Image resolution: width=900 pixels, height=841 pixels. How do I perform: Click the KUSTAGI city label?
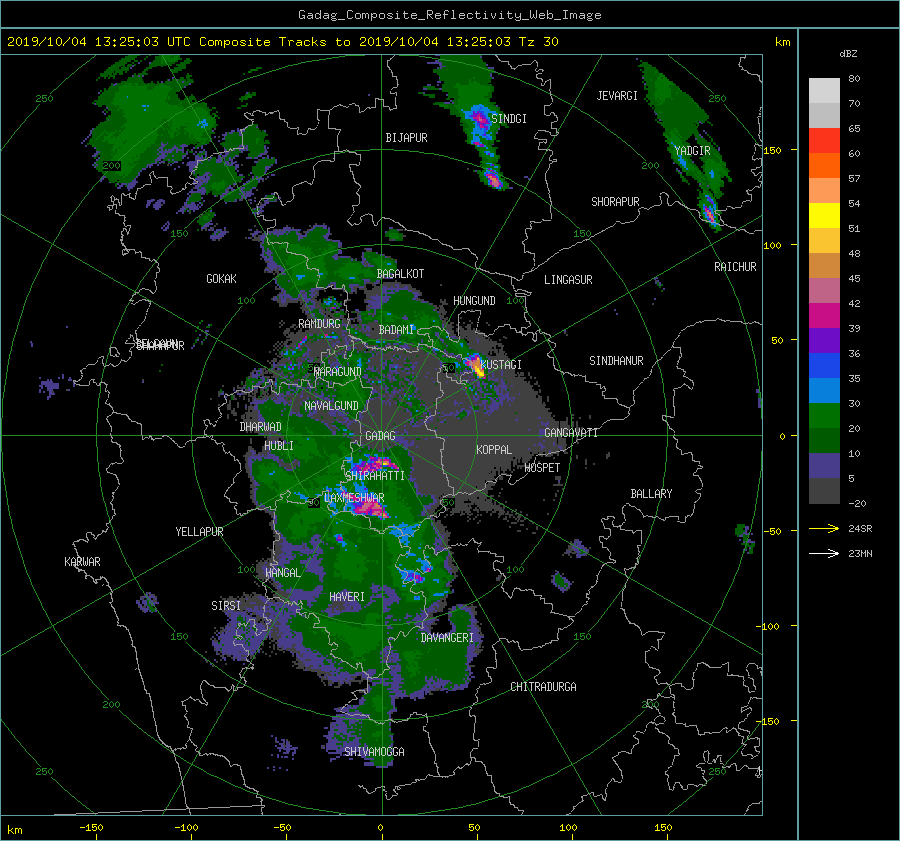coord(501,365)
